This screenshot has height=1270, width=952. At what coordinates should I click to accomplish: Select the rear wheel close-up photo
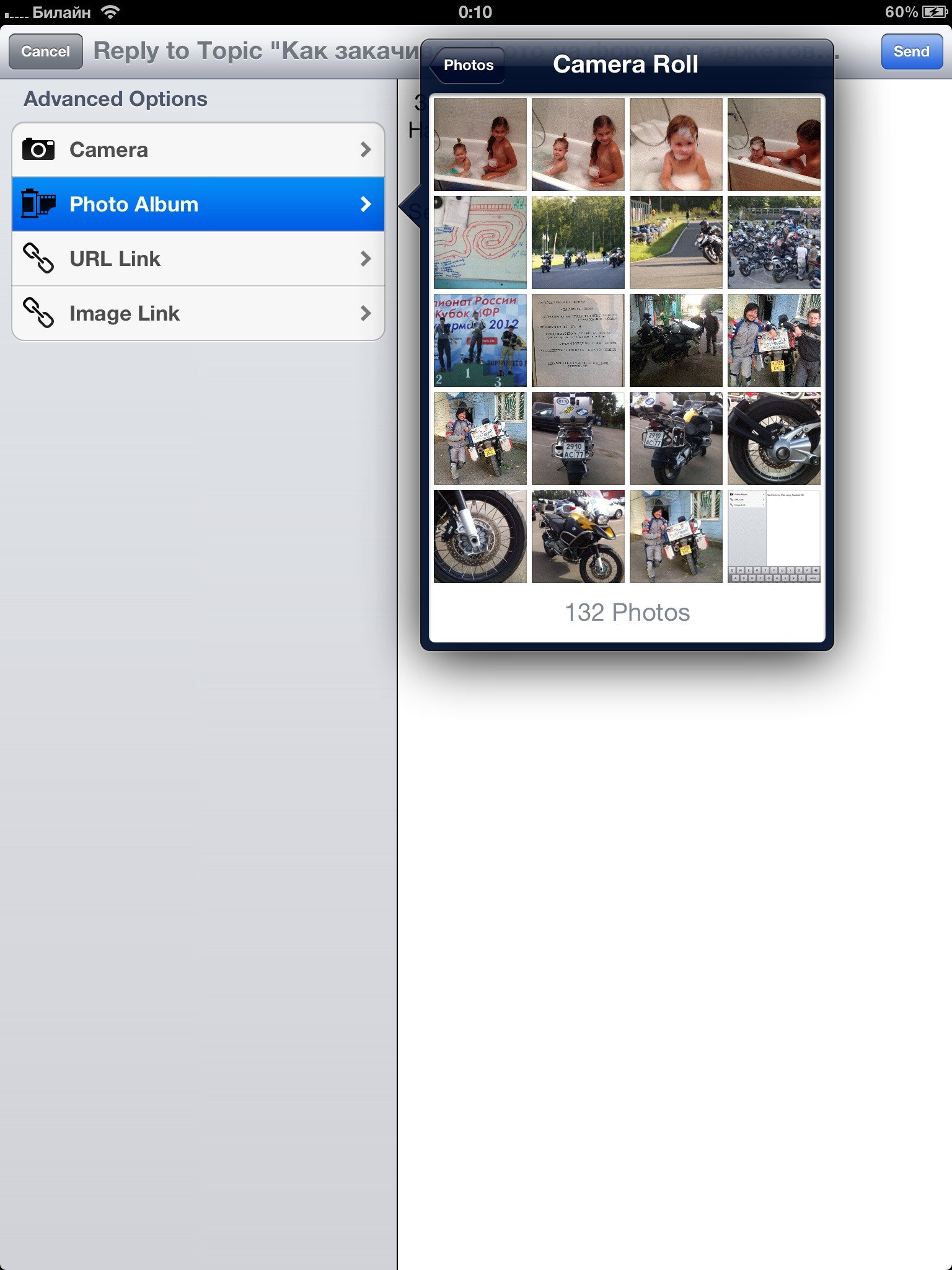[x=773, y=438]
